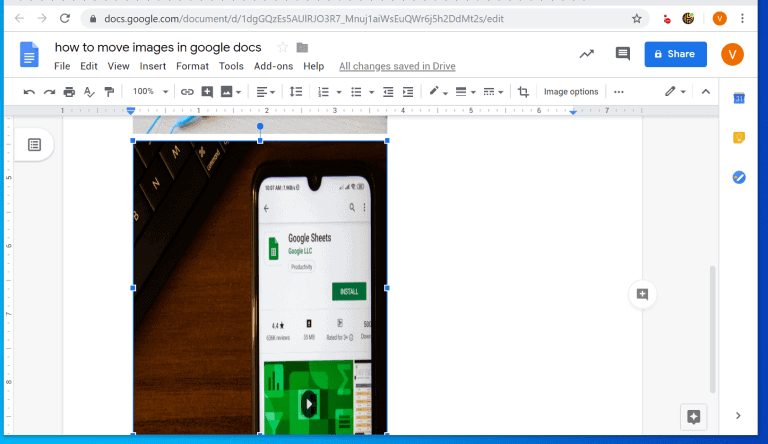Click the Redo icon
Screen dimensions: 768x444
[49, 92]
